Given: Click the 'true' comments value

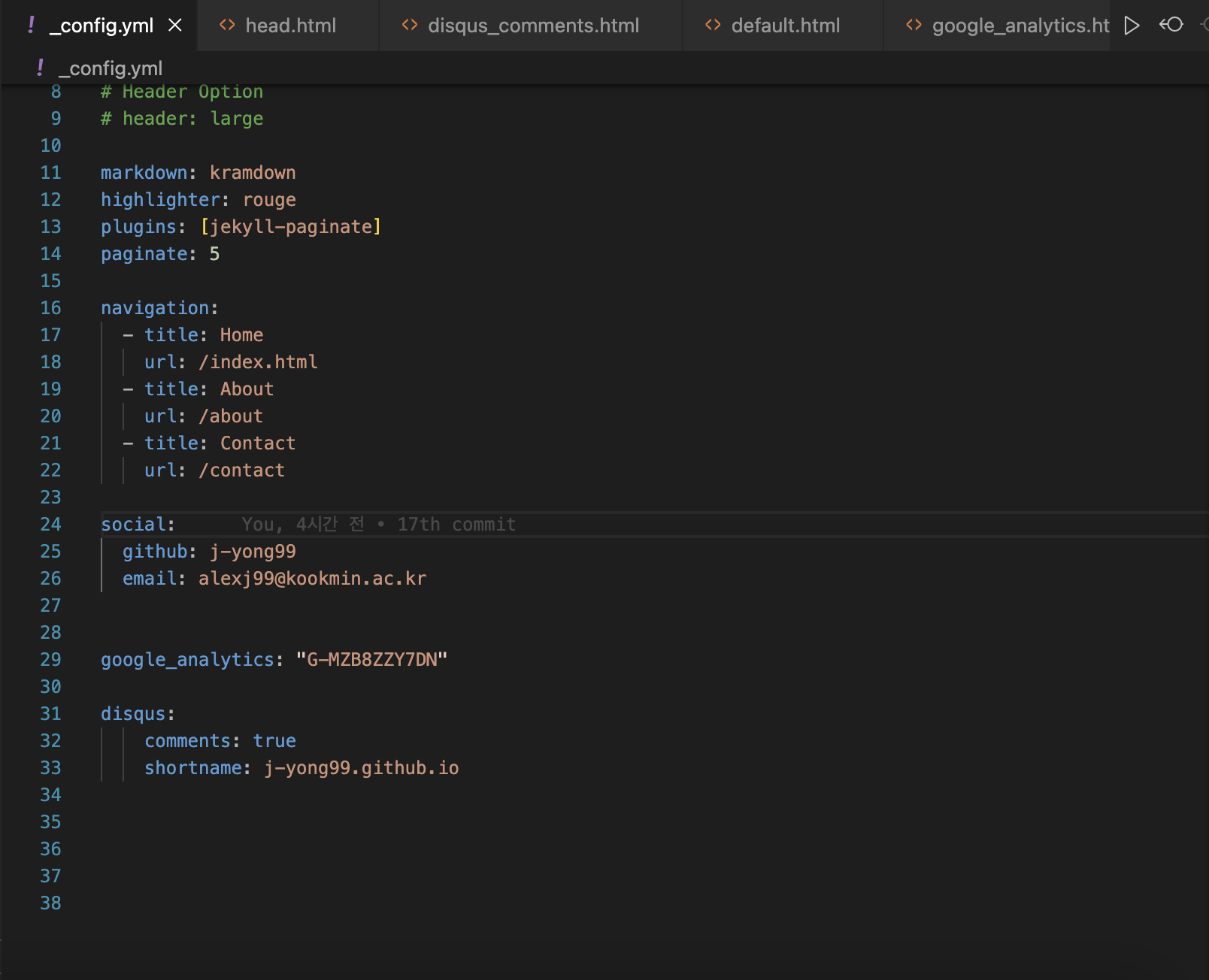Looking at the screenshot, I should tap(274, 741).
